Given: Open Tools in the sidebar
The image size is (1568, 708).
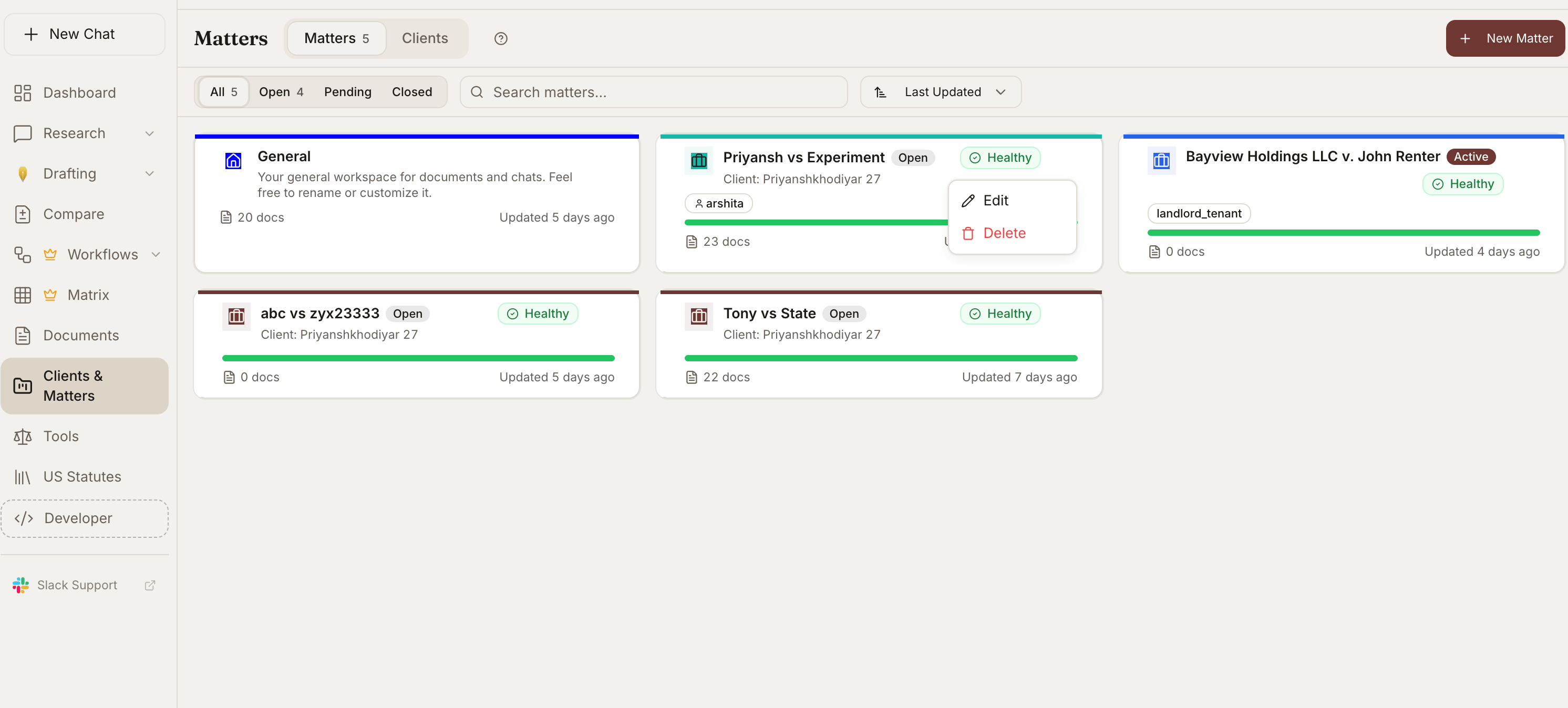Looking at the screenshot, I should click(x=85, y=436).
